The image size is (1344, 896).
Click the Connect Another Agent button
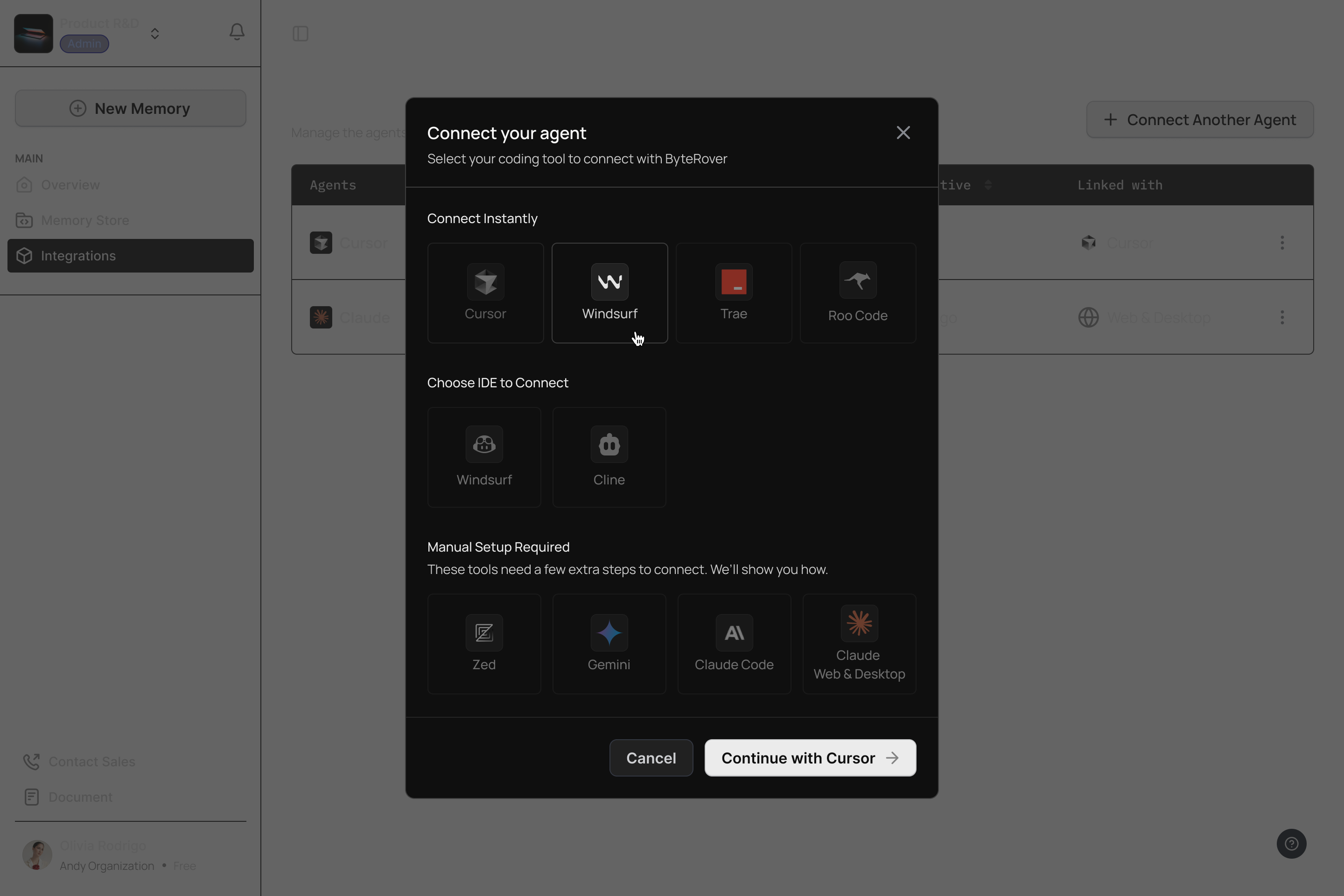(x=1199, y=119)
